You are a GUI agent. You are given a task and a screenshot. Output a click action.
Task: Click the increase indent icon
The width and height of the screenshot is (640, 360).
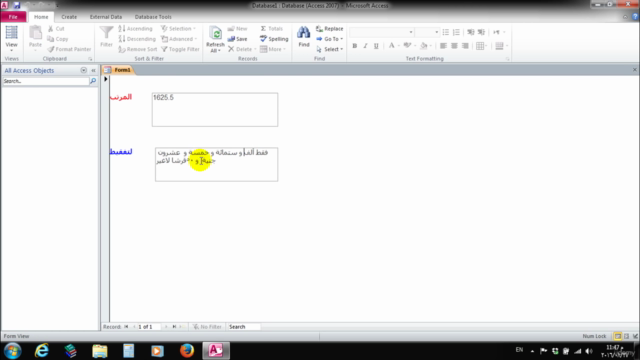click(482, 32)
